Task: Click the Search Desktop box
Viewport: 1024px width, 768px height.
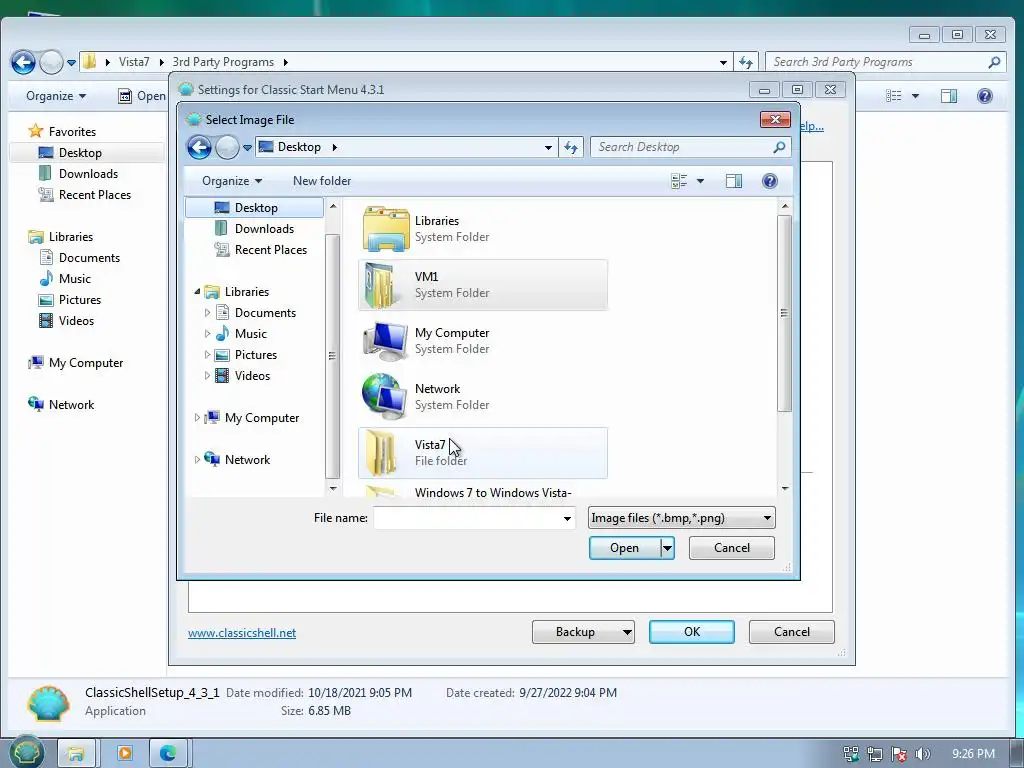Action: (684, 148)
